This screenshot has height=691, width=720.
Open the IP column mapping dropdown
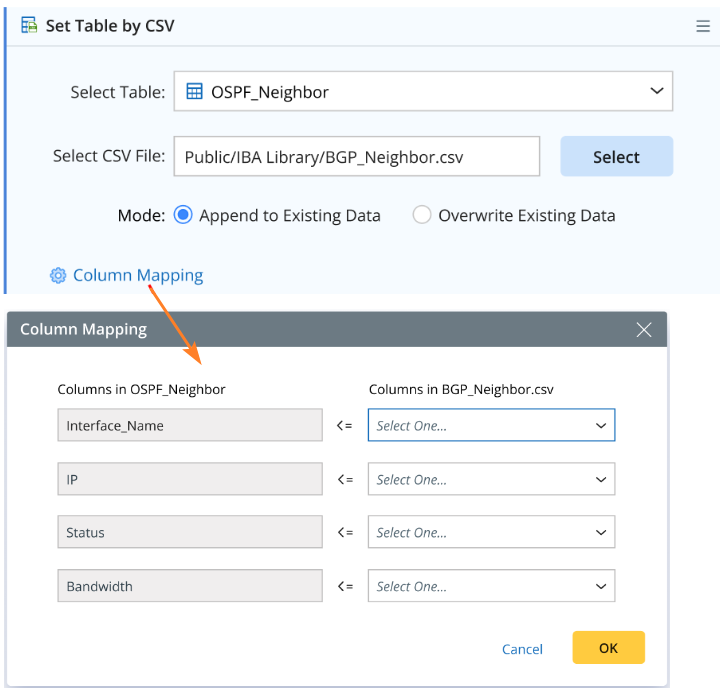491,479
